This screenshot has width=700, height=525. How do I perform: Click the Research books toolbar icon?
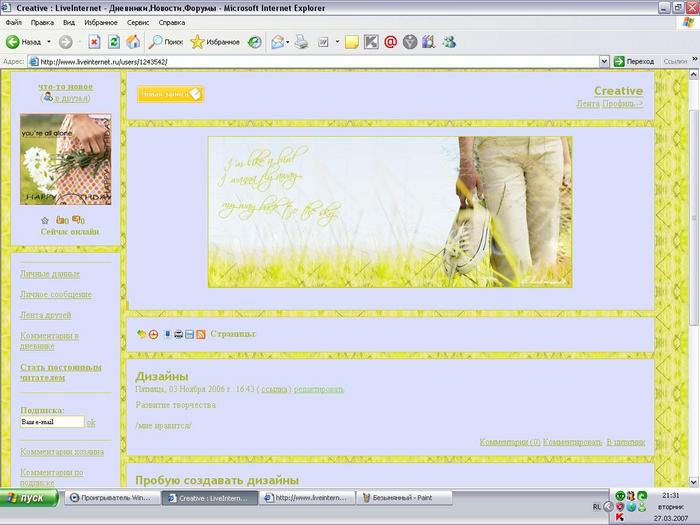[x=429, y=42]
